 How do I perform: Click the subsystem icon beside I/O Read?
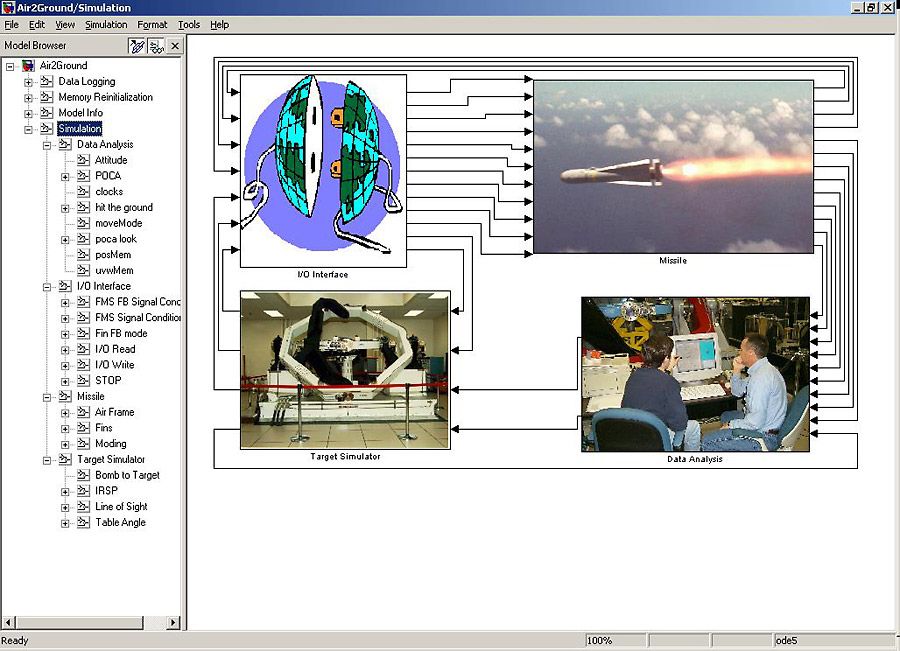click(82, 349)
